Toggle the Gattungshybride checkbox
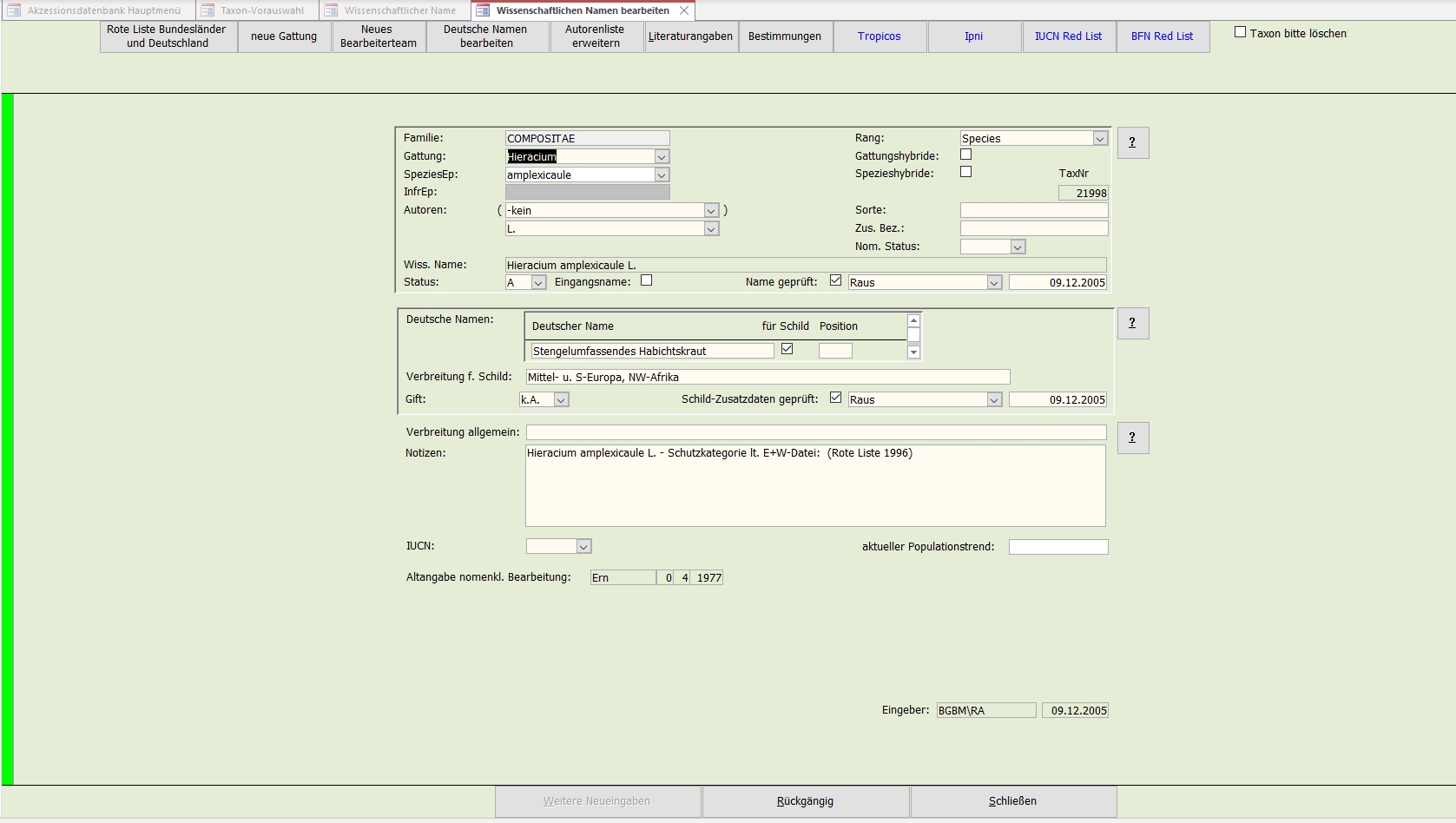The width and height of the screenshot is (1456, 823). 965,155
